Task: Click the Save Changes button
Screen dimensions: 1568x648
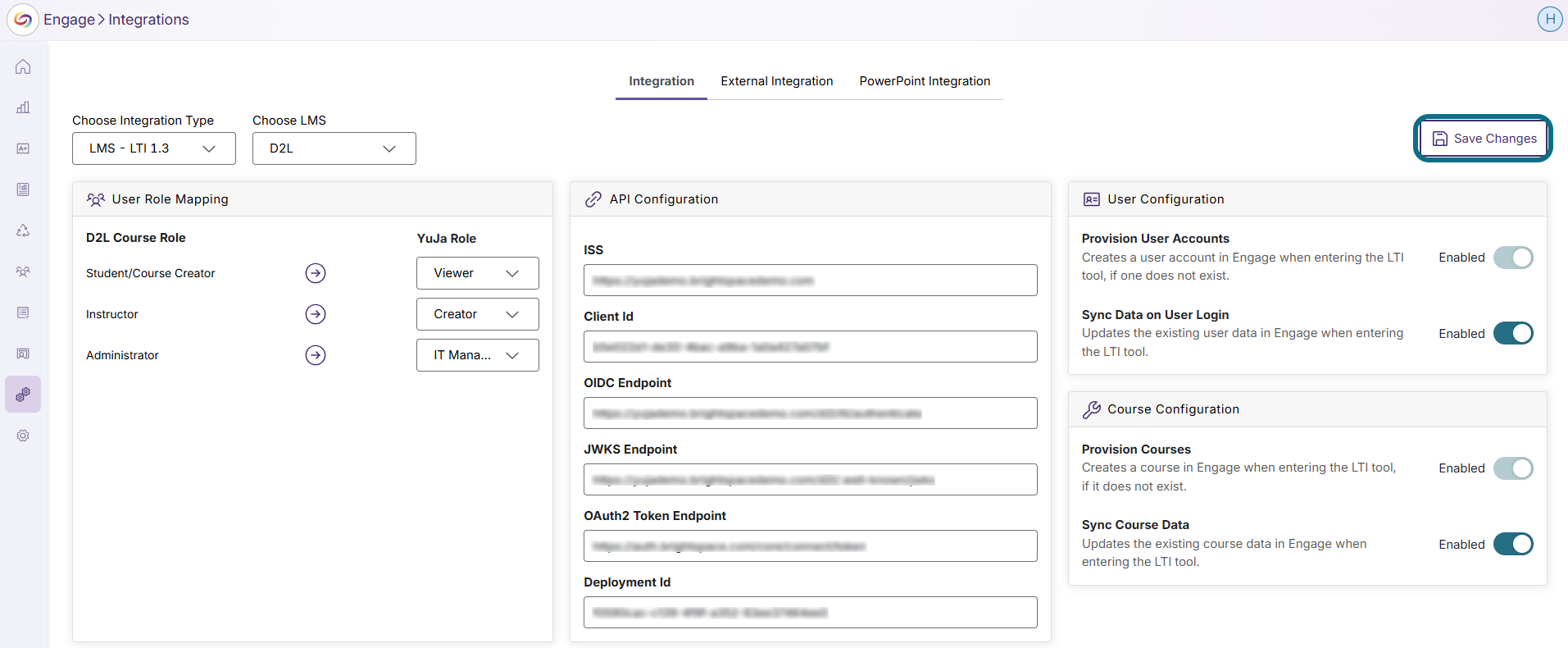Action: point(1484,139)
